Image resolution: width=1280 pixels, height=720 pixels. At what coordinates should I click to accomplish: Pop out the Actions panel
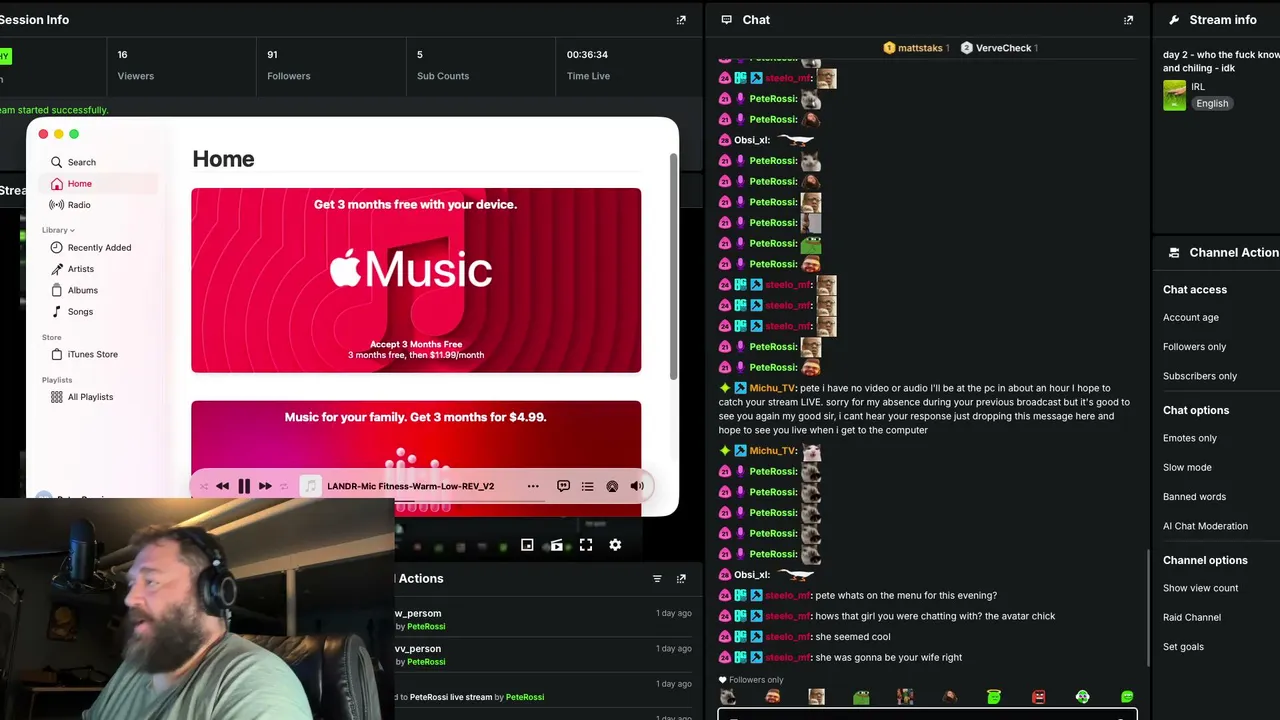tap(681, 579)
